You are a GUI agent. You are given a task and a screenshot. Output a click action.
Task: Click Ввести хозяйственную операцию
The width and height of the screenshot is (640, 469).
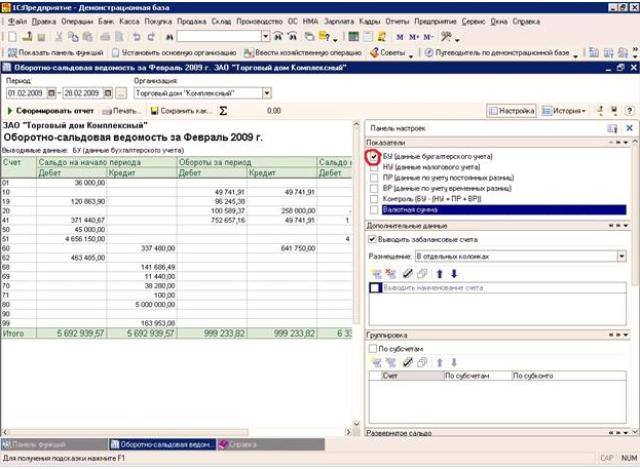click(x=302, y=53)
